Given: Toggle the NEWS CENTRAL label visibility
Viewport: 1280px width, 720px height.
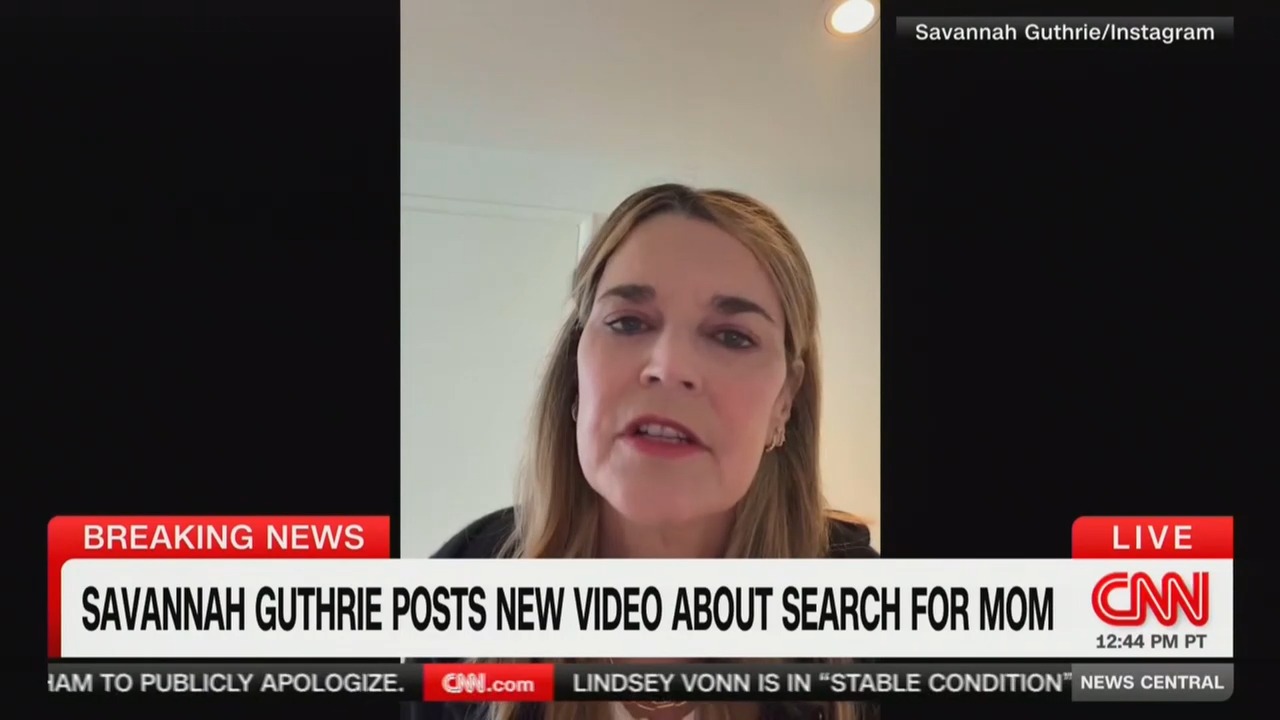Looking at the screenshot, I should (1151, 682).
